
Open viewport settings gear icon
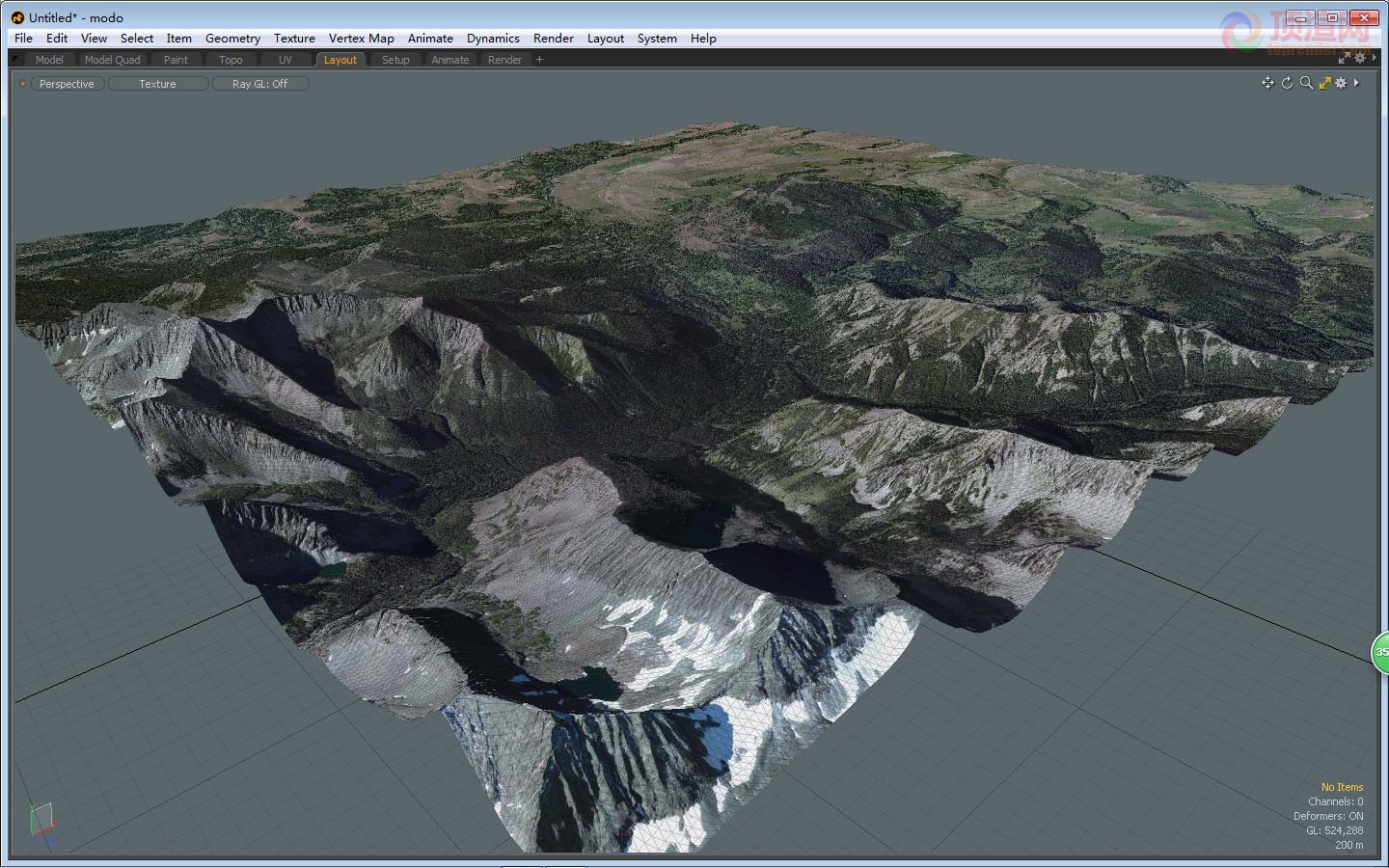coord(1341,83)
